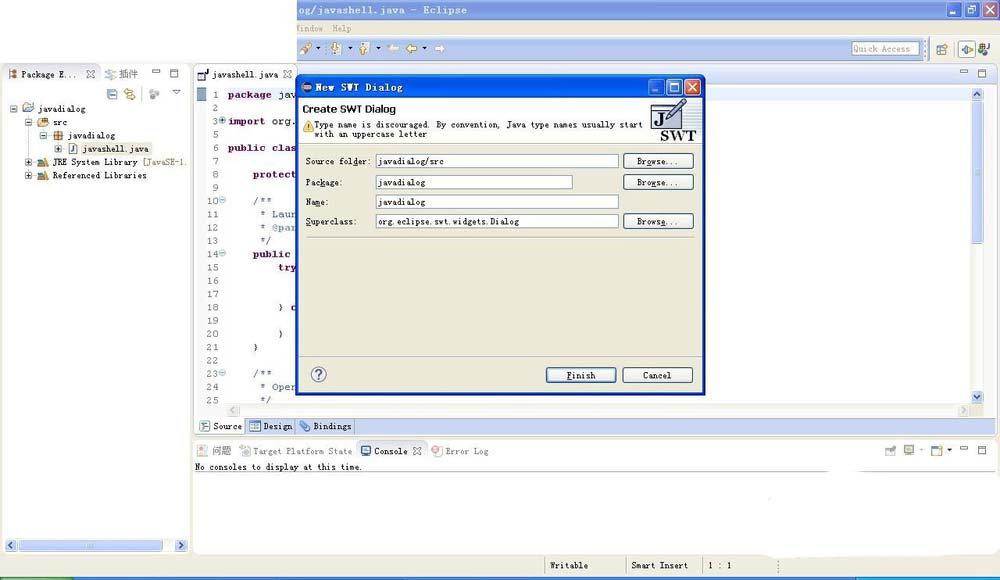Select the Run icon on the toolbar
The width and height of the screenshot is (1000, 580).
coord(363,48)
